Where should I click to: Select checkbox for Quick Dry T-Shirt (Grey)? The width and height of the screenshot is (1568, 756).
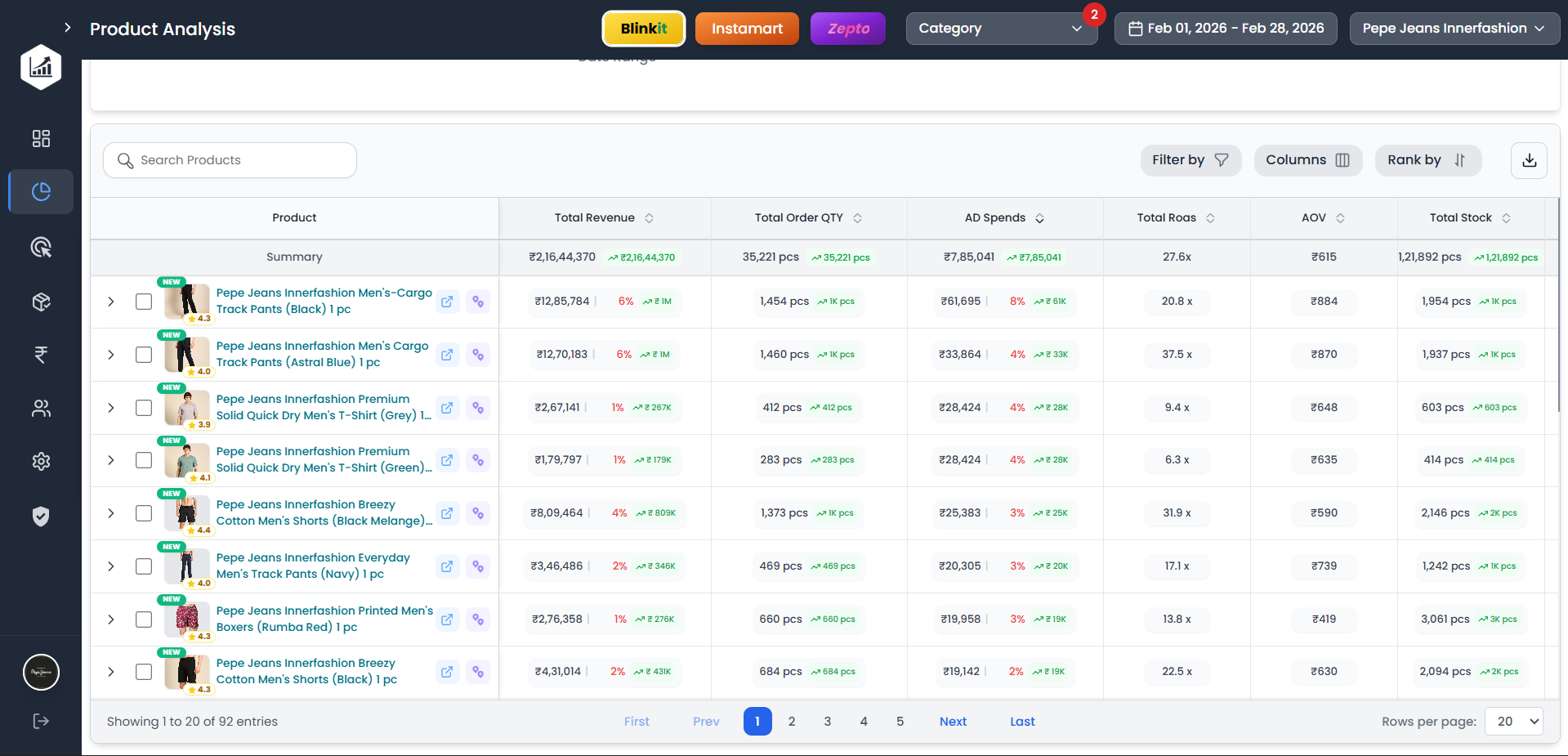(x=144, y=408)
